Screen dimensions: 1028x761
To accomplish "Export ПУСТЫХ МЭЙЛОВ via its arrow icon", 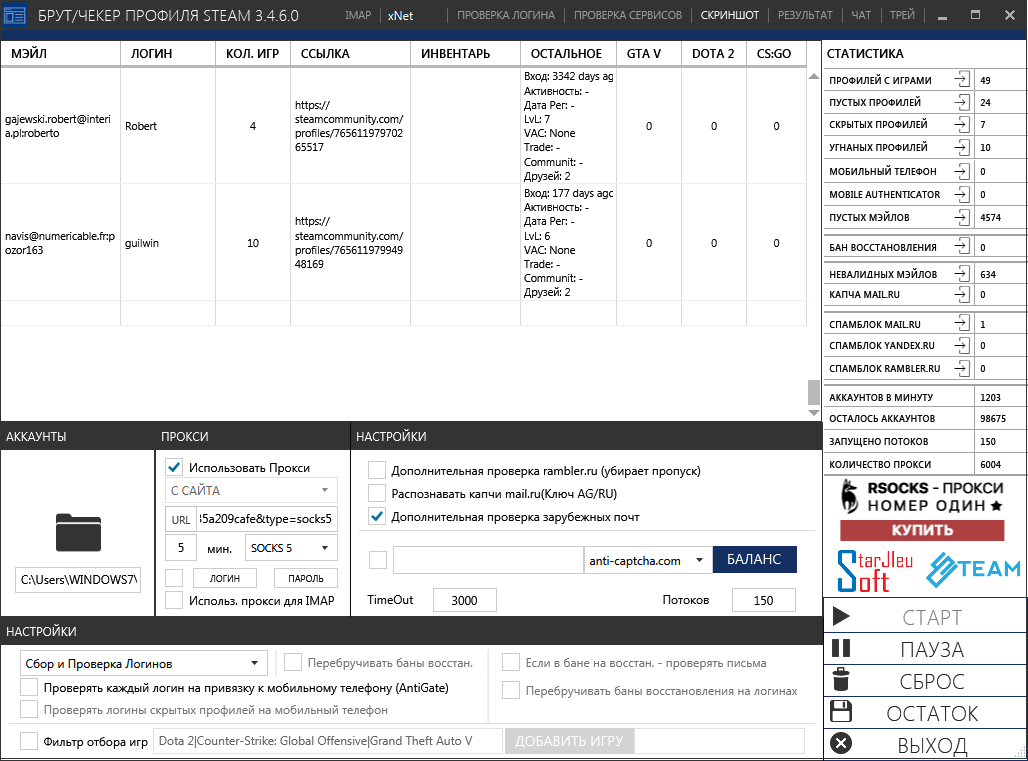I will pyautogui.click(x=962, y=217).
